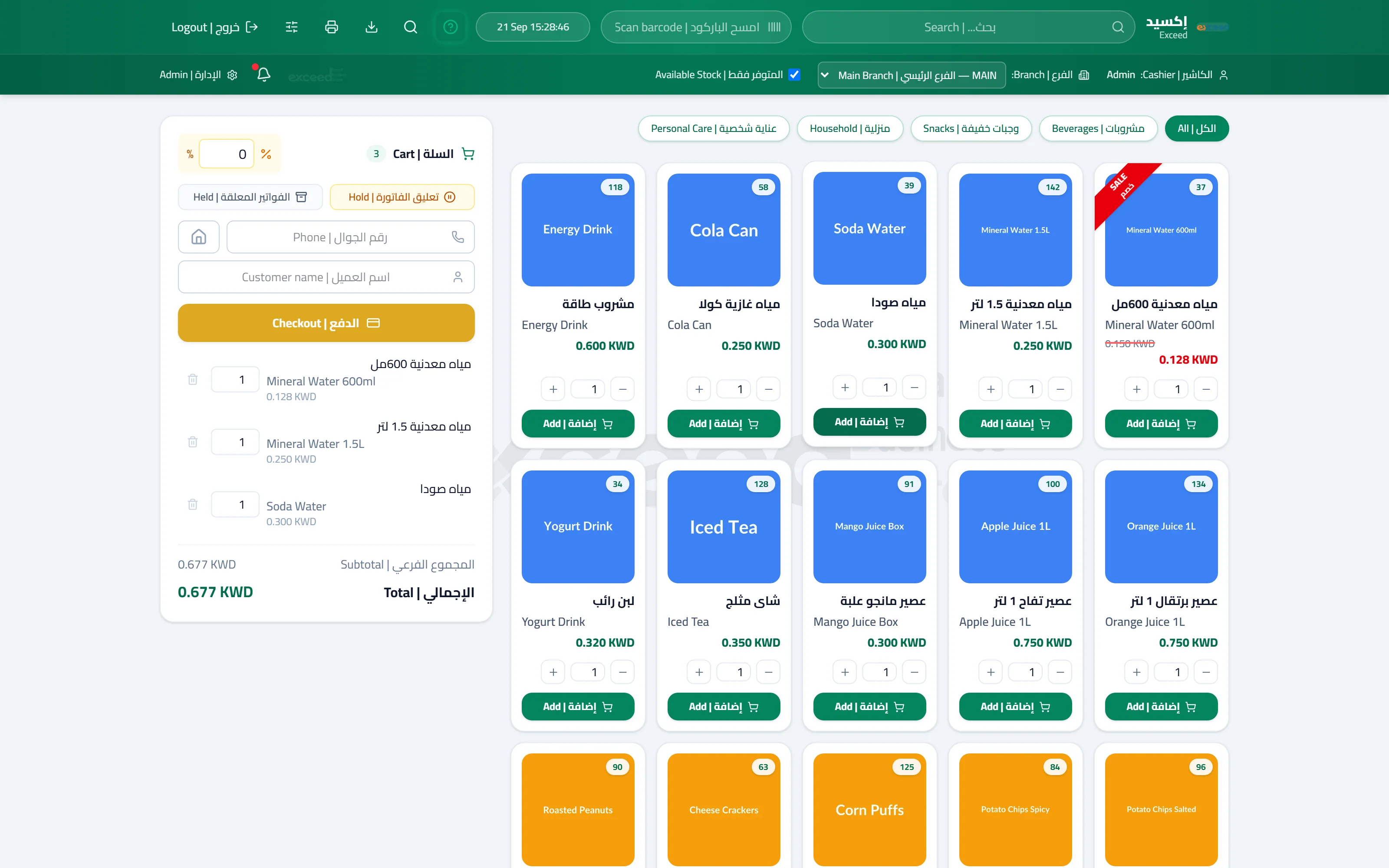Select the Household category tab
The height and width of the screenshot is (868, 1389).
pos(850,128)
